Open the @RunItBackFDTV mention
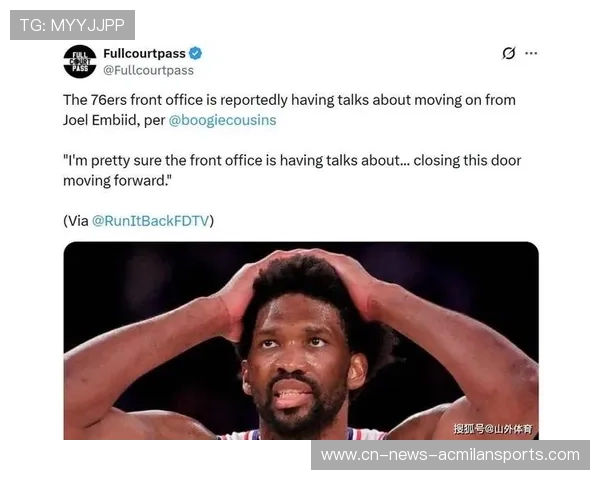This screenshot has height=480, width=600. click(151, 221)
